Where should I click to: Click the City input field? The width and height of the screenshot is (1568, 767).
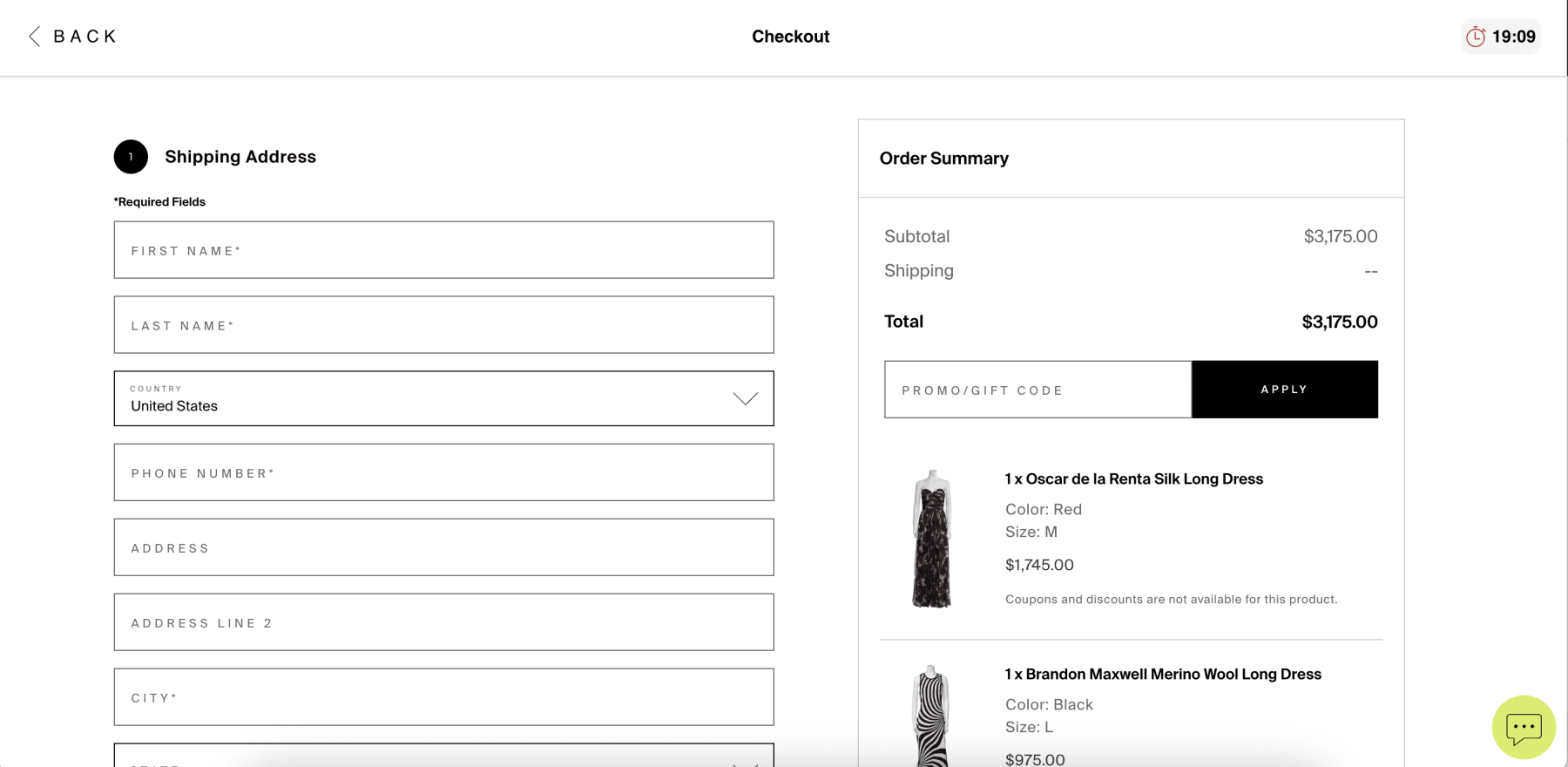(443, 697)
